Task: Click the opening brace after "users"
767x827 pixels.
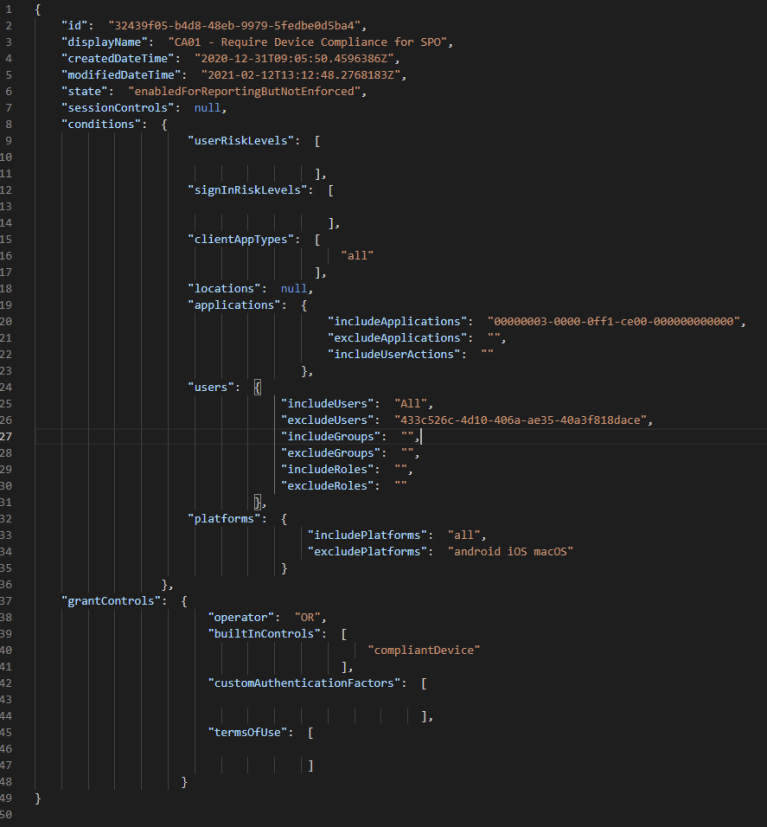Action: pos(258,387)
